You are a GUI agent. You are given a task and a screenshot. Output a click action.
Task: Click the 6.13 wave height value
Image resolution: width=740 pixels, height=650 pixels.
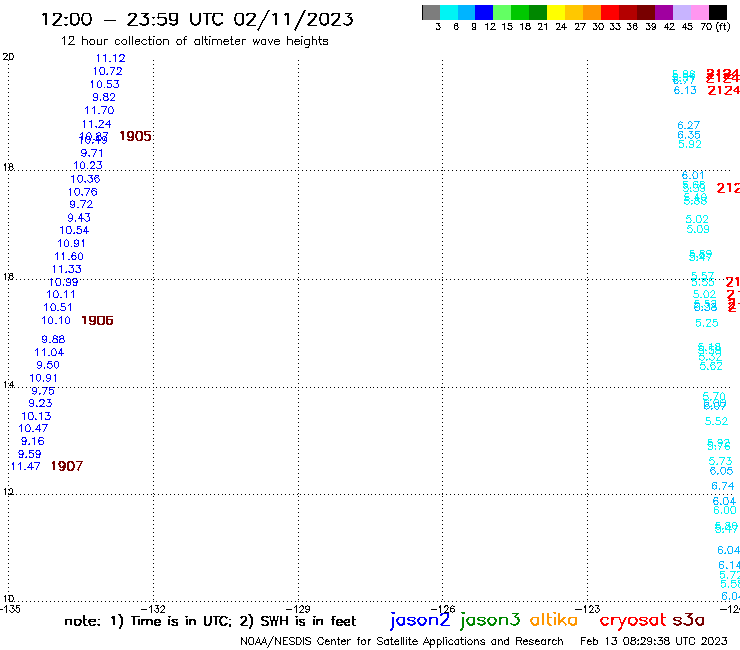coord(685,90)
